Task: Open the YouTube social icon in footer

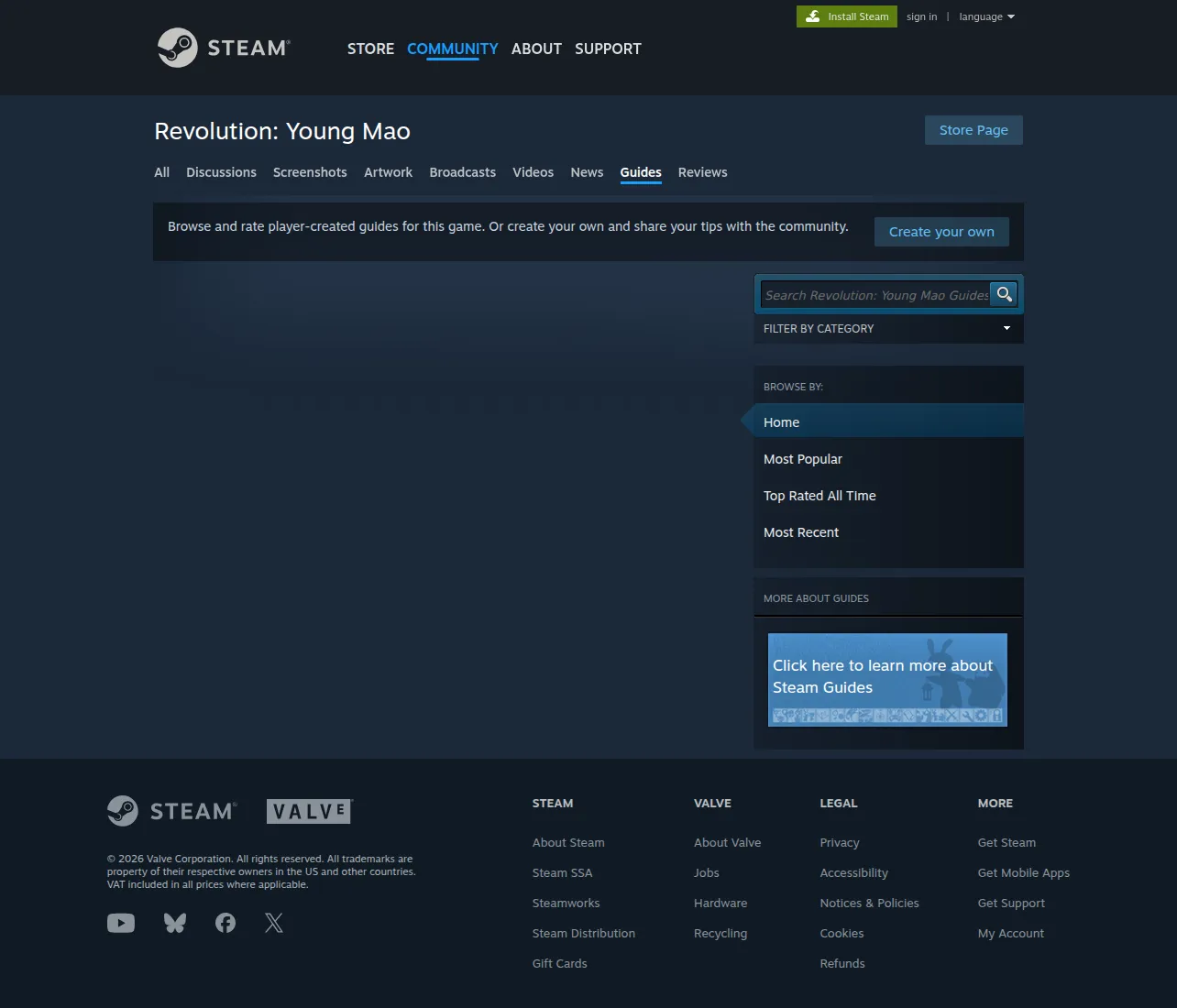Action: 121,923
